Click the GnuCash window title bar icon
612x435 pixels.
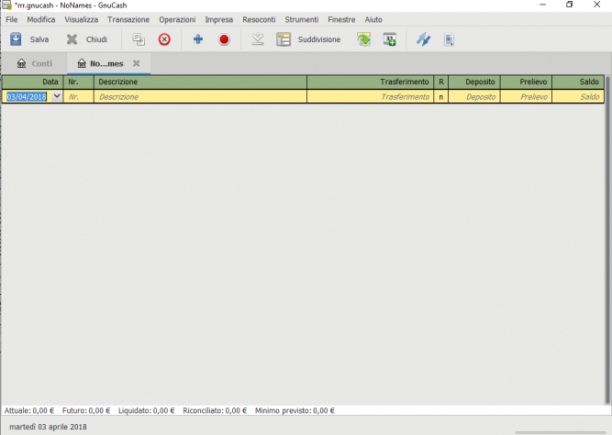pyautogui.click(x=7, y=5)
